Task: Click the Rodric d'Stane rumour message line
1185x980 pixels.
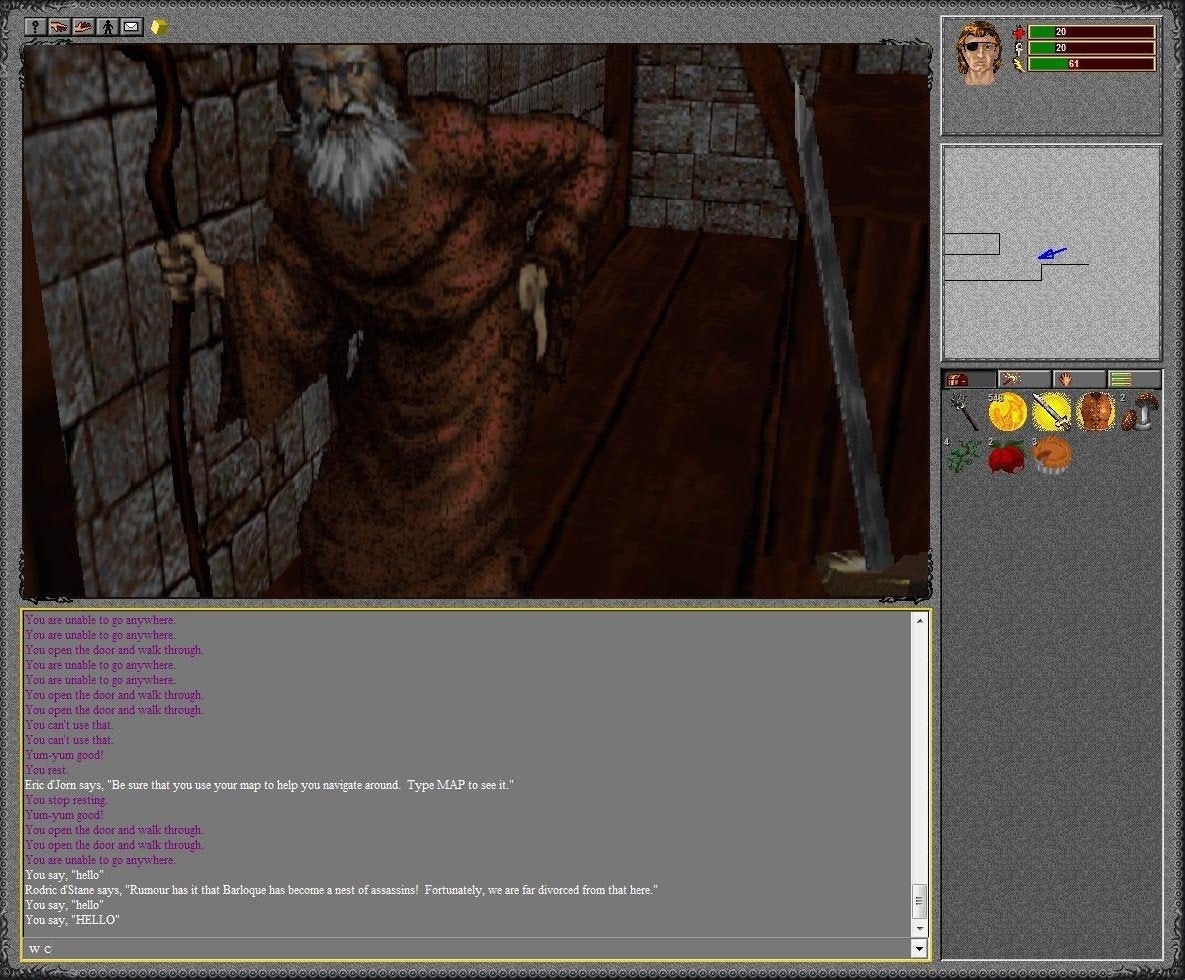Action: [x=341, y=890]
